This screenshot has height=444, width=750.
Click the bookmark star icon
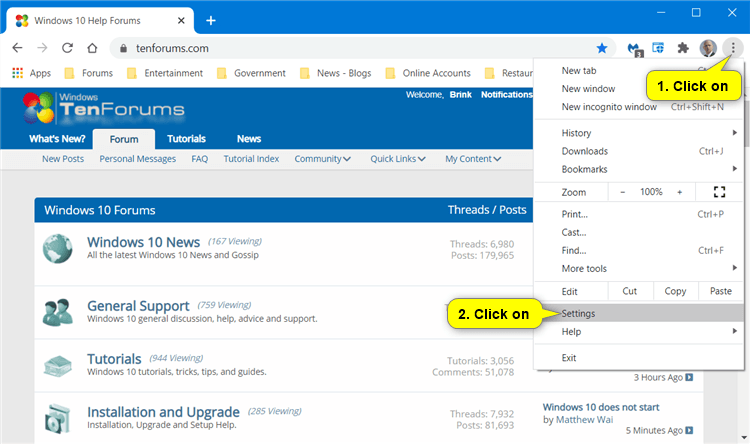coord(602,48)
